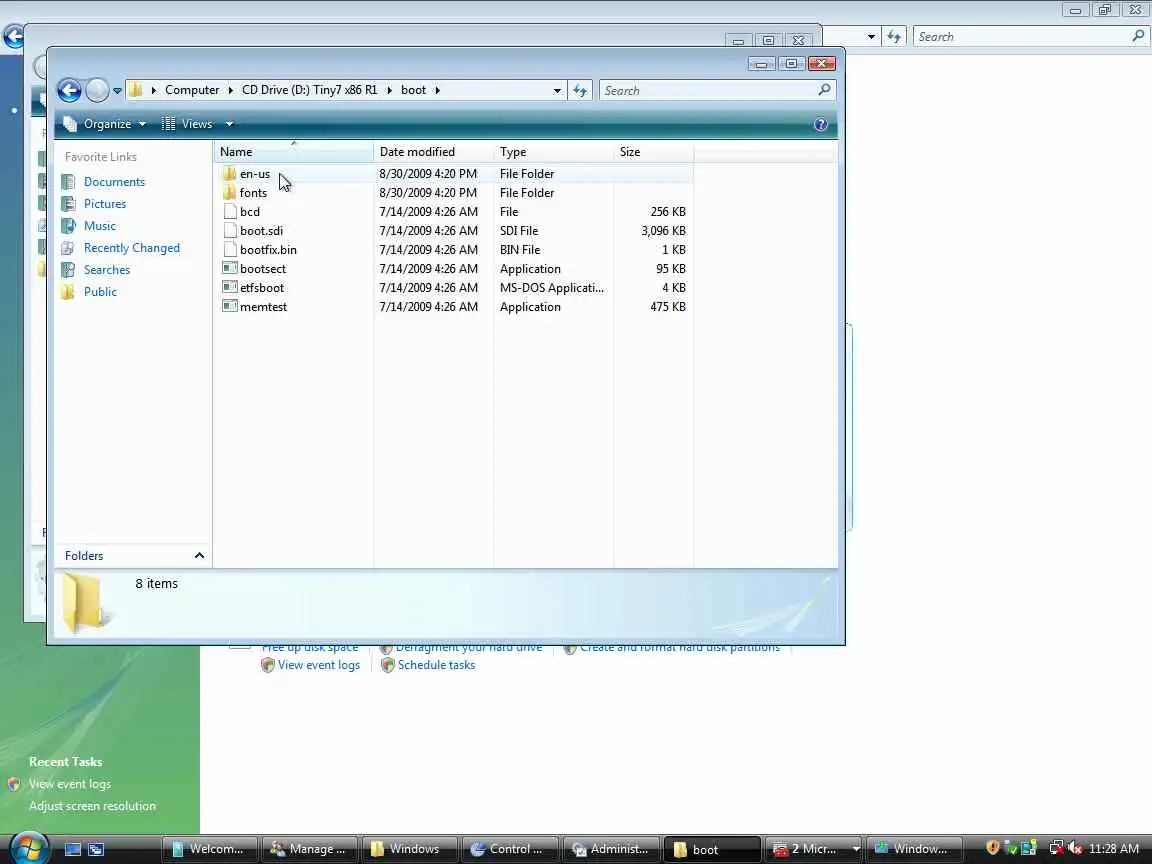Sort by the Name column header

[294, 152]
